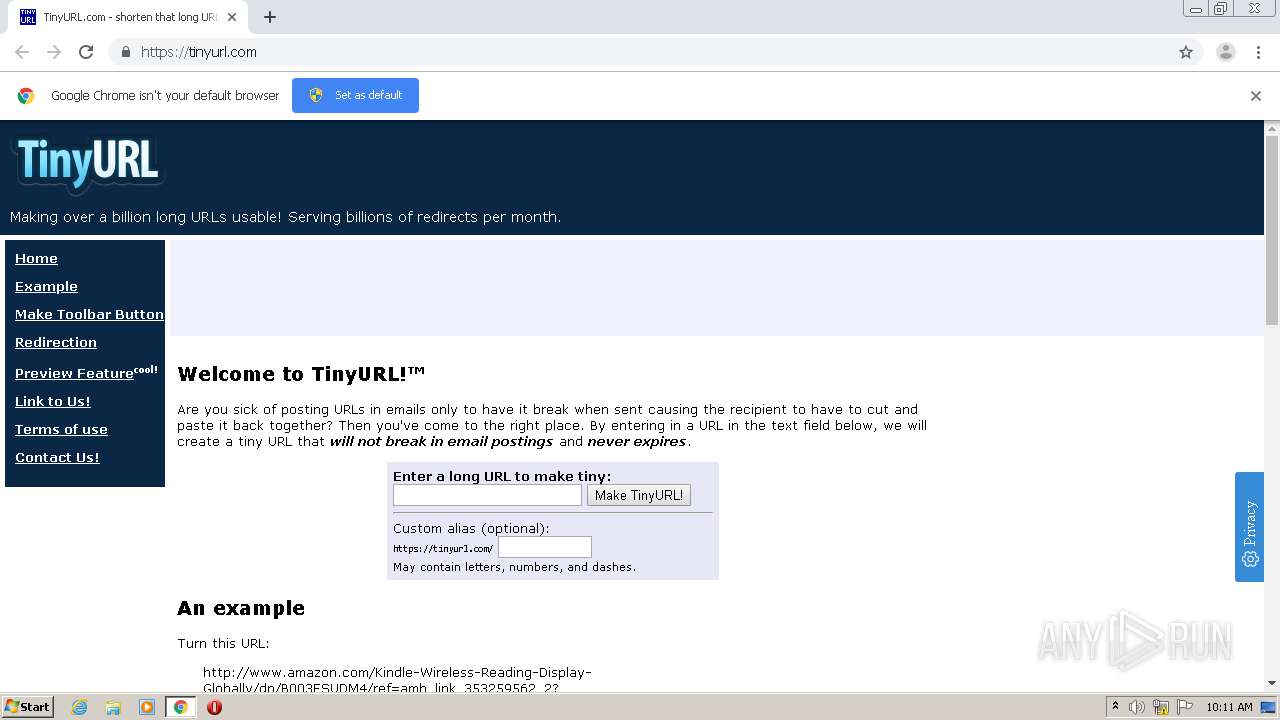Open a new tab with plus icon
Viewport: 1280px width, 720px height.
[x=270, y=17]
